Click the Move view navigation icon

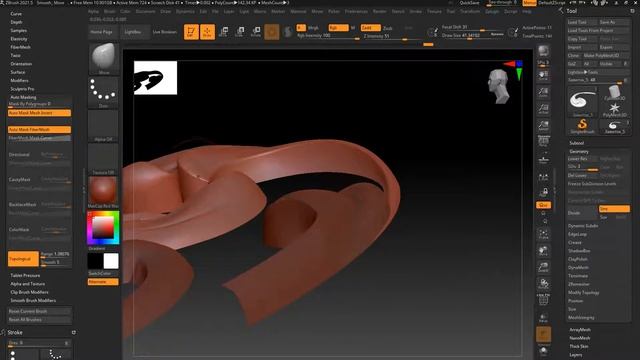pos(543,251)
